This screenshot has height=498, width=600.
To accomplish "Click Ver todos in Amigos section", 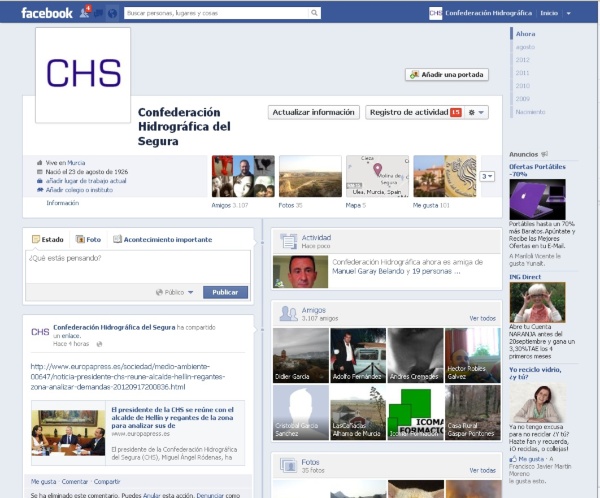I will tap(482, 318).
